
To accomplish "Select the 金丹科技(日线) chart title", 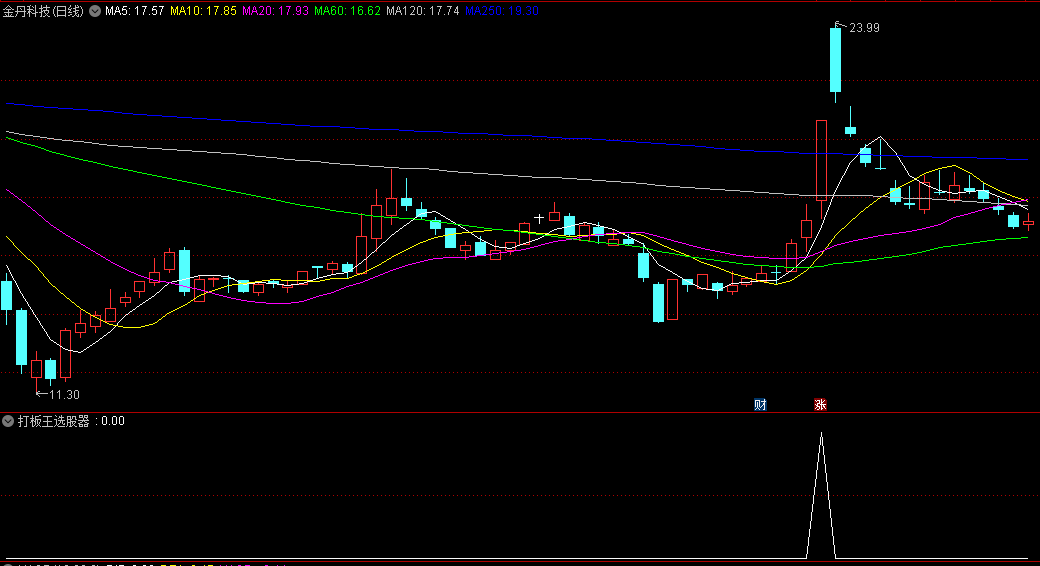I will click(x=43, y=11).
